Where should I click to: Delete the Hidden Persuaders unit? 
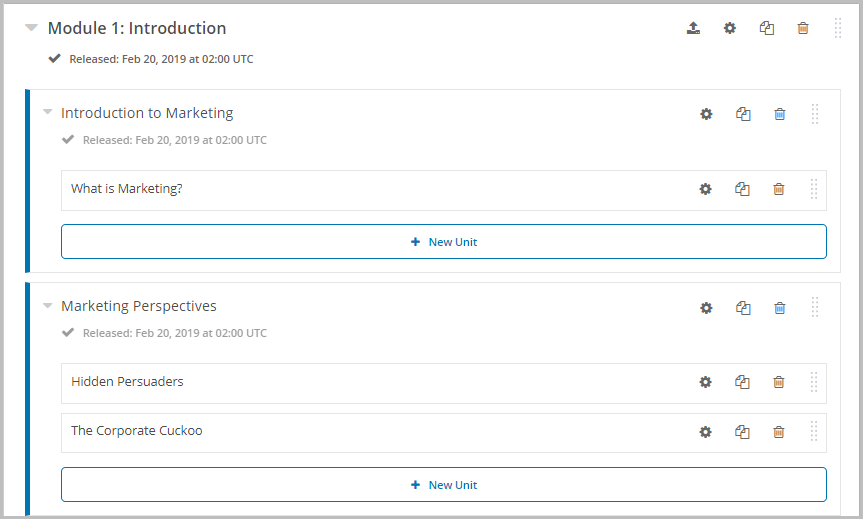click(x=779, y=382)
